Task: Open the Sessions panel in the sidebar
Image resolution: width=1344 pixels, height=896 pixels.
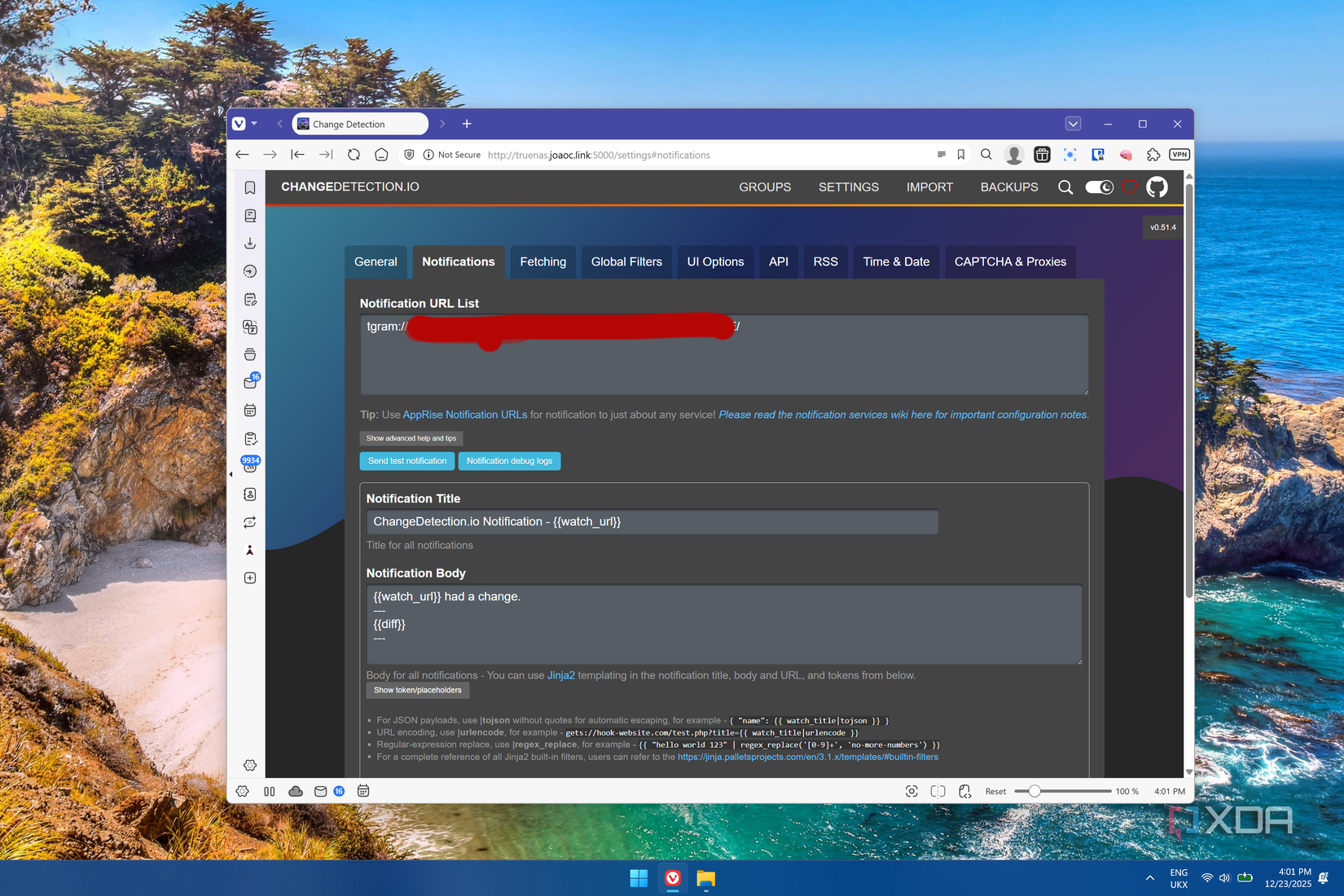Action: [250, 522]
